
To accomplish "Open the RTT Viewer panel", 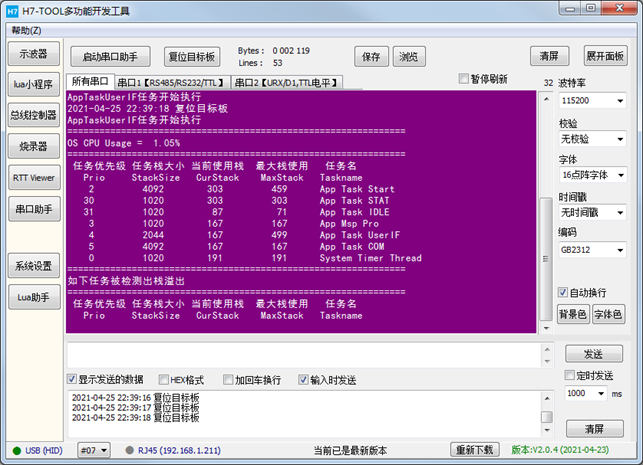I will point(34,178).
